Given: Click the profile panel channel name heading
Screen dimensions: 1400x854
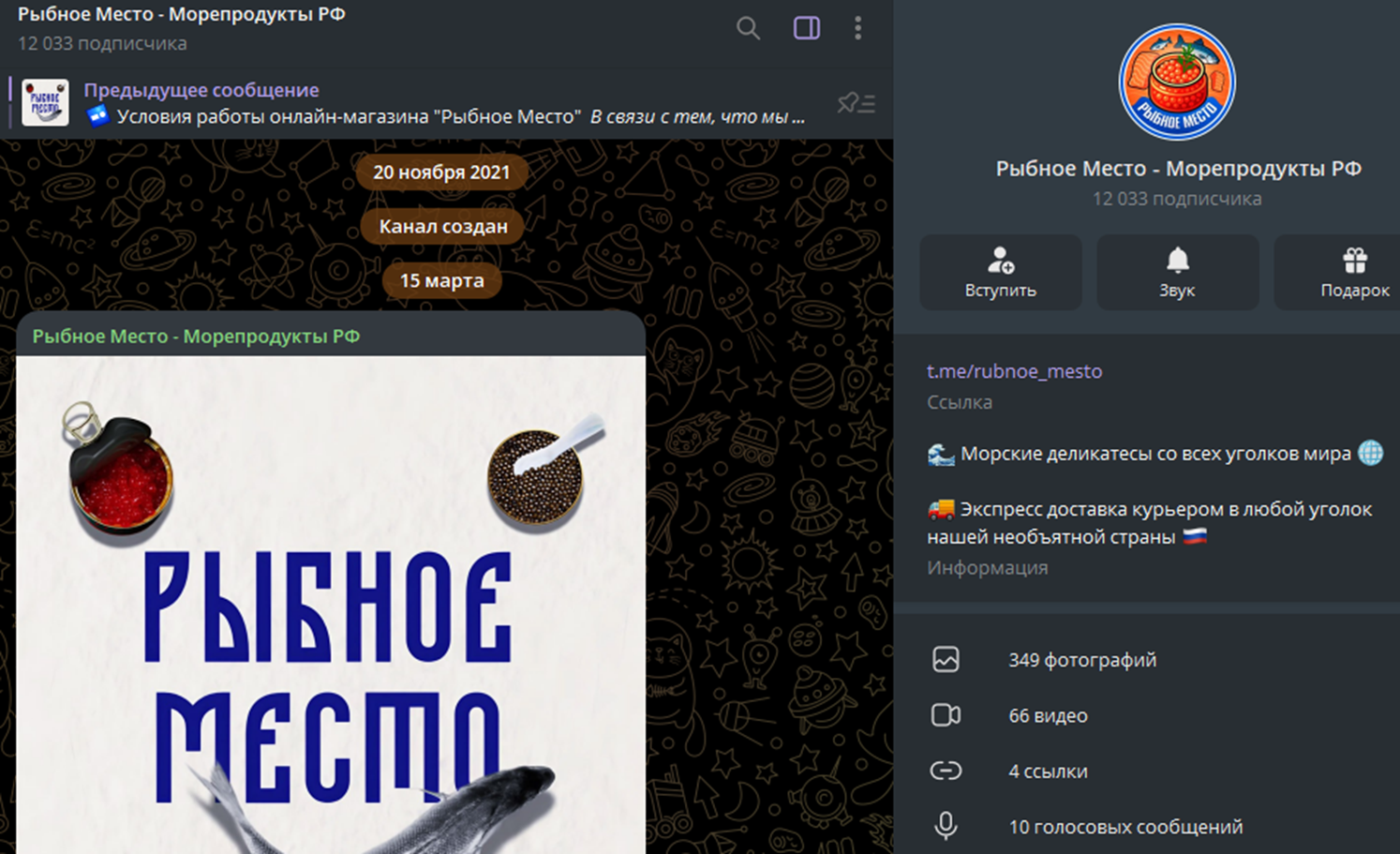Looking at the screenshot, I should [1178, 169].
